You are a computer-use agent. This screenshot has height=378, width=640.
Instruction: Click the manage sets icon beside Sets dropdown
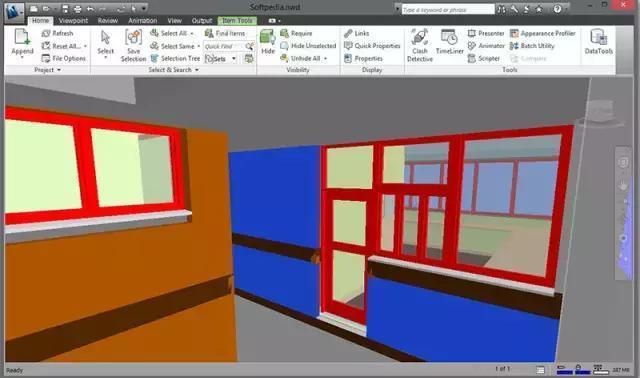[248, 58]
